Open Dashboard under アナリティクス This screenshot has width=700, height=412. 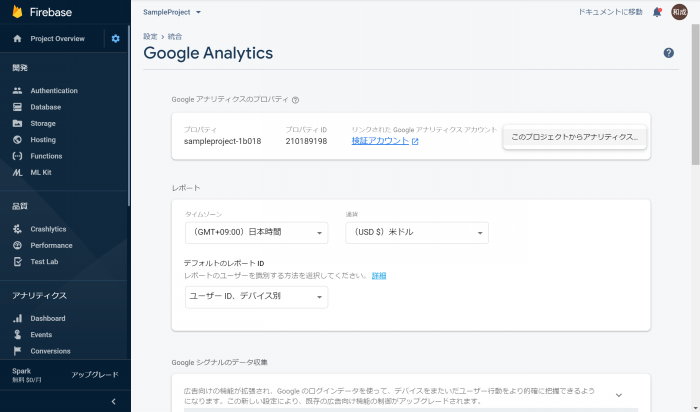pos(48,318)
